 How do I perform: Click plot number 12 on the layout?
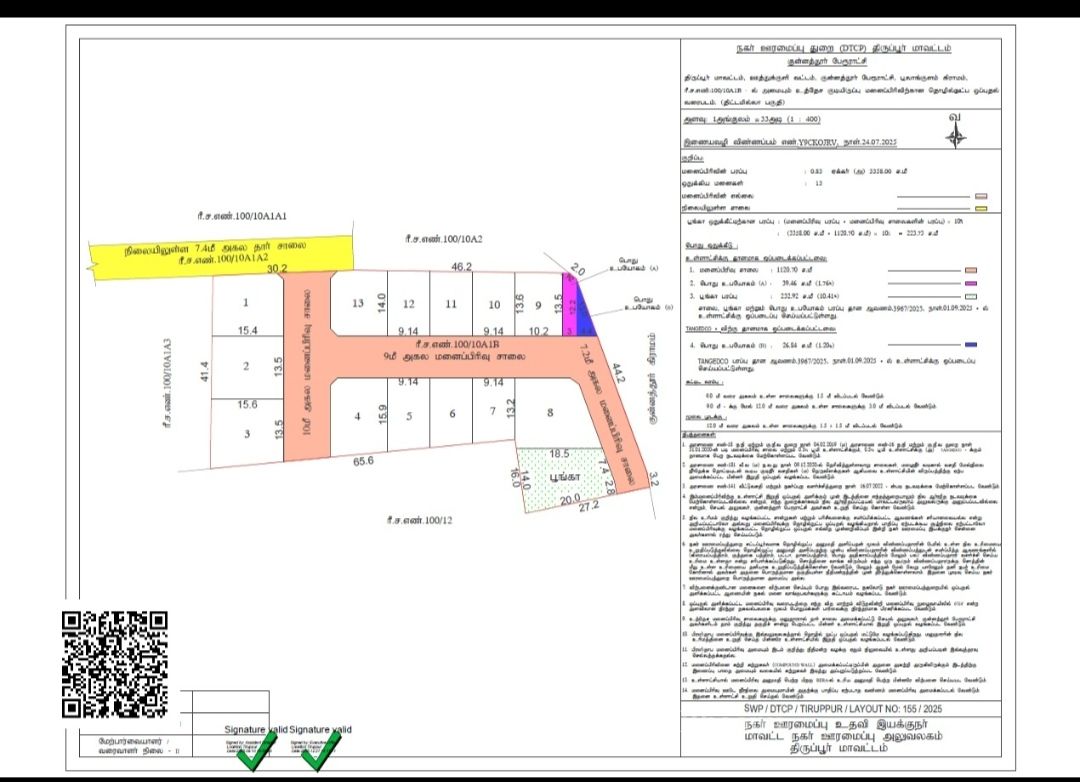(x=409, y=304)
